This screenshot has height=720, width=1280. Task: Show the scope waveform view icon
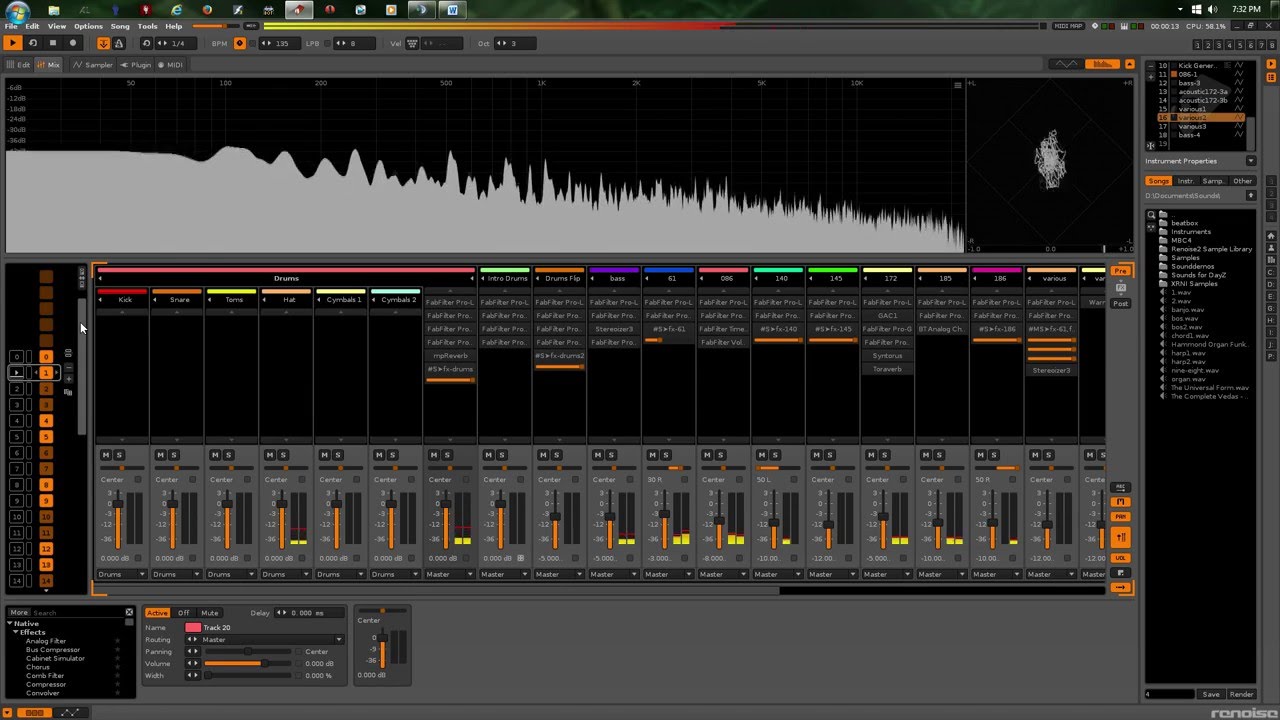(1067, 64)
